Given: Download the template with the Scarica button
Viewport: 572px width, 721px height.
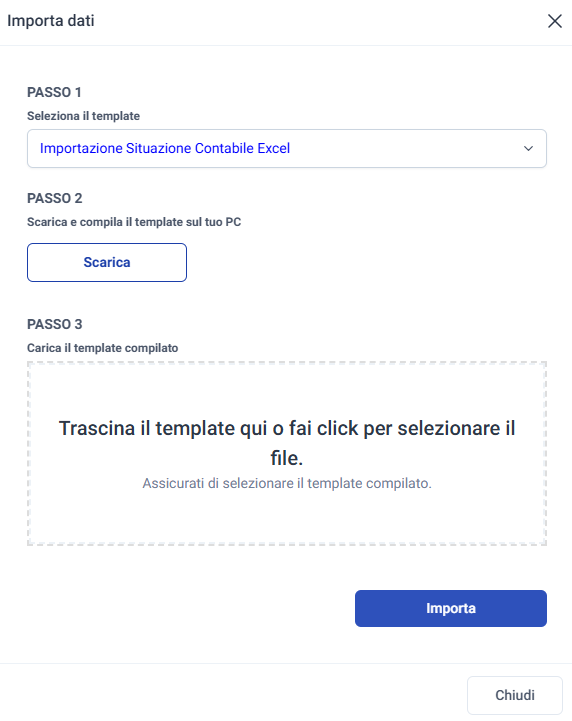Looking at the screenshot, I should 107,263.
